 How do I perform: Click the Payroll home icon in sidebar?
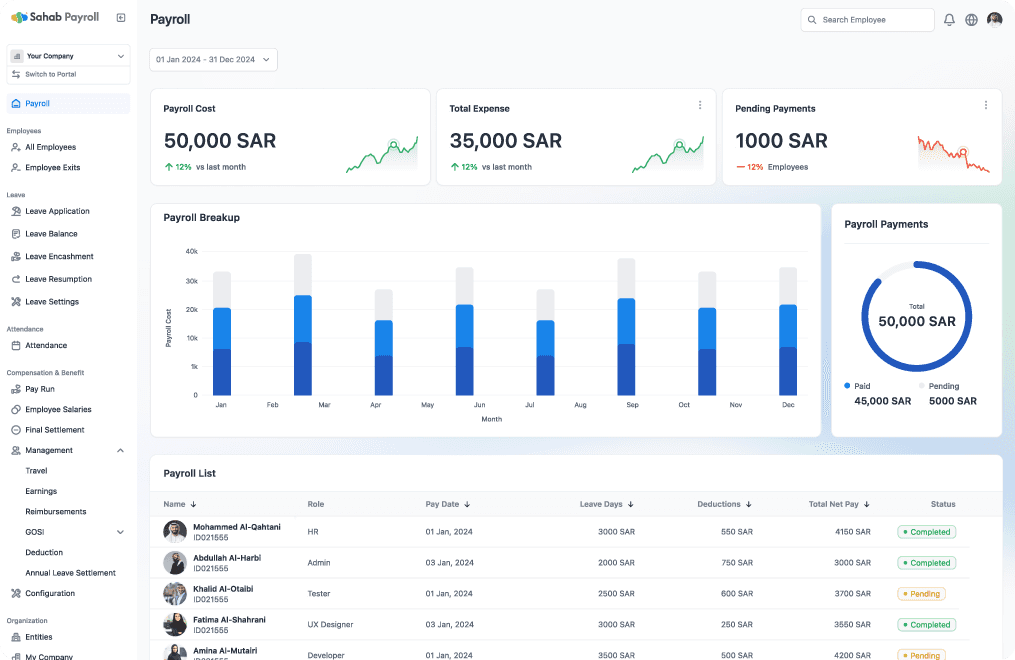(x=16, y=104)
